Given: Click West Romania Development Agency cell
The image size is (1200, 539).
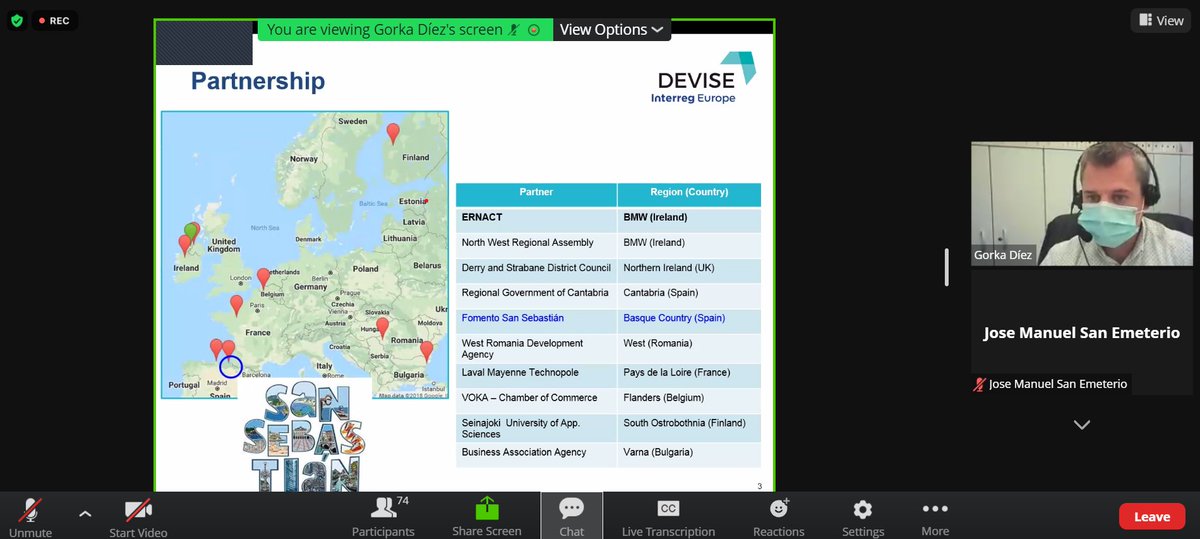Looking at the screenshot, I should click(536, 348).
